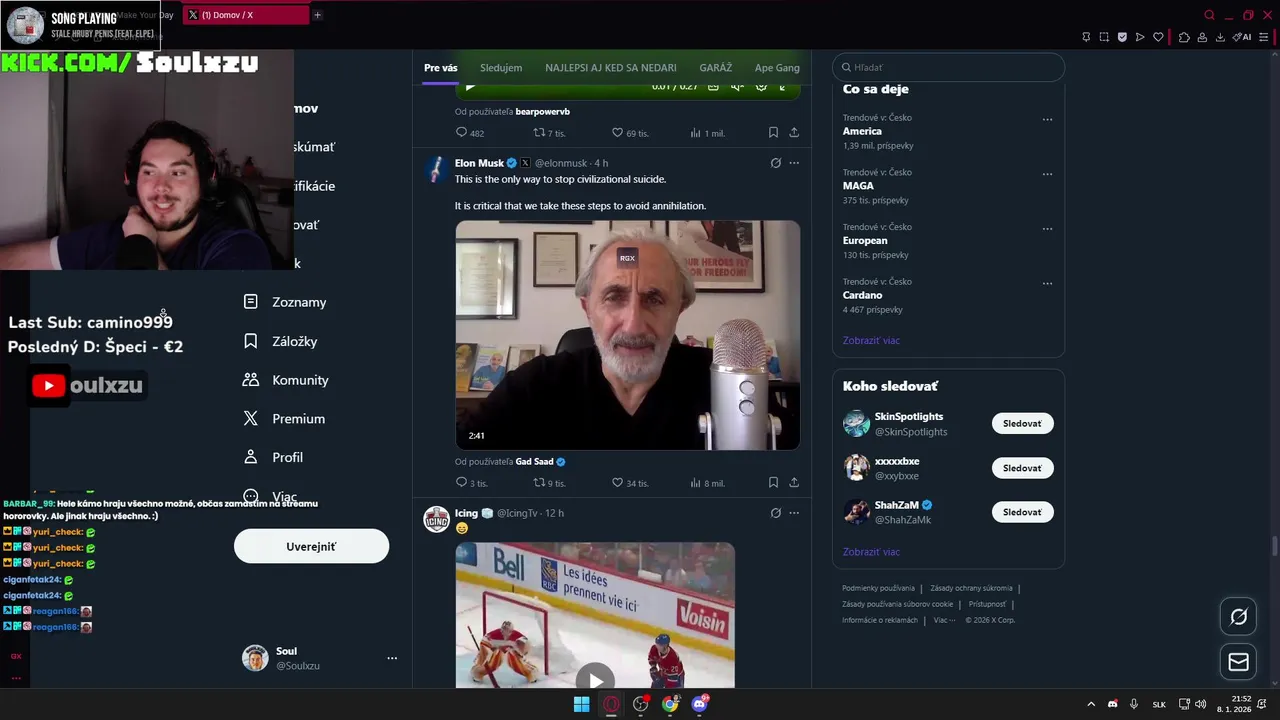Screen dimensions: 1280x720
Task: Open the Zoznamy lists icon in sidebar
Action: pos(251,302)
